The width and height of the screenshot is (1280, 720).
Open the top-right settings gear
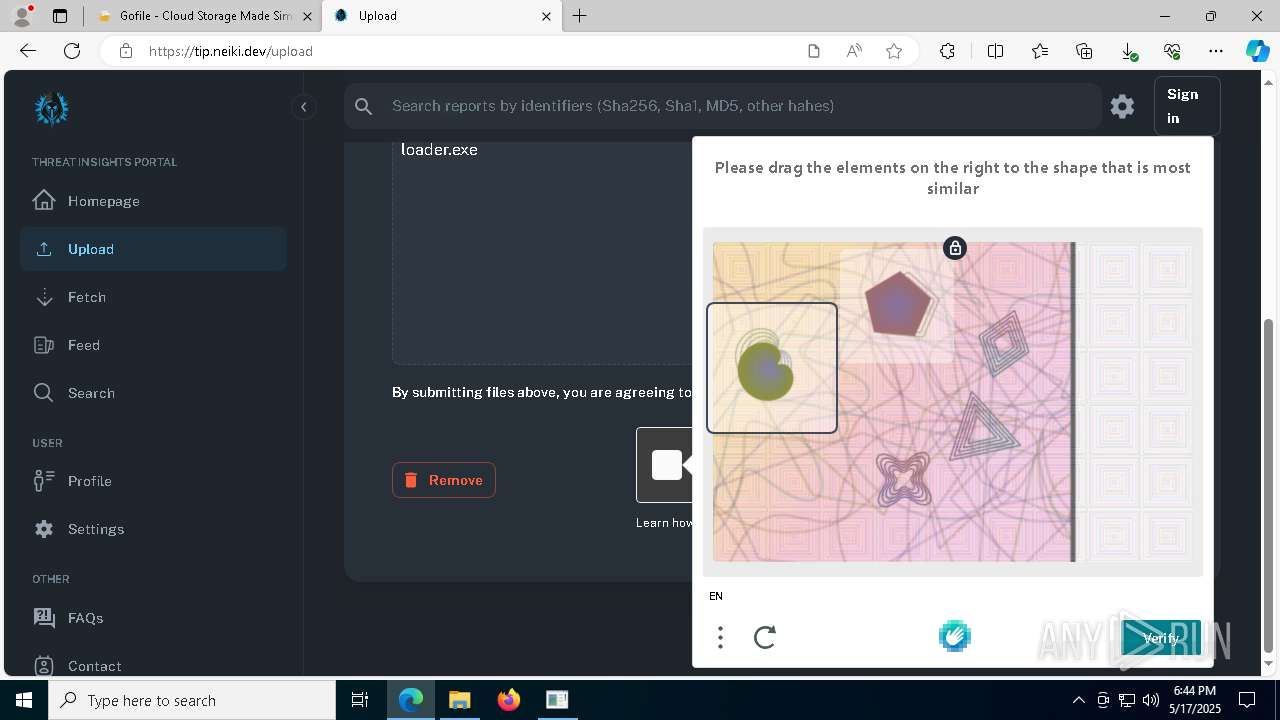click(x=1122, y=106)
